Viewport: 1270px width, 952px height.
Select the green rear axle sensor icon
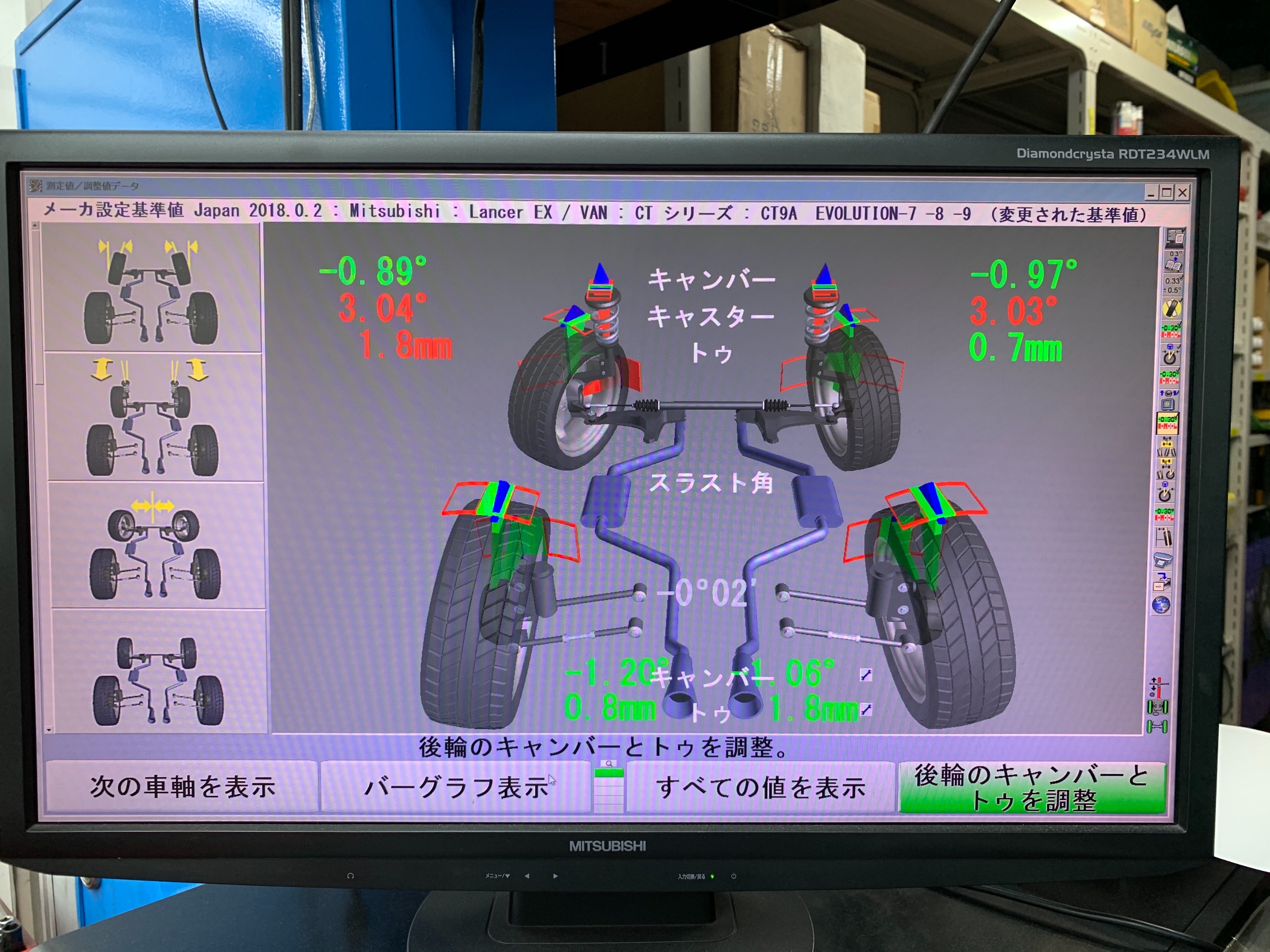click(1157, 727)
